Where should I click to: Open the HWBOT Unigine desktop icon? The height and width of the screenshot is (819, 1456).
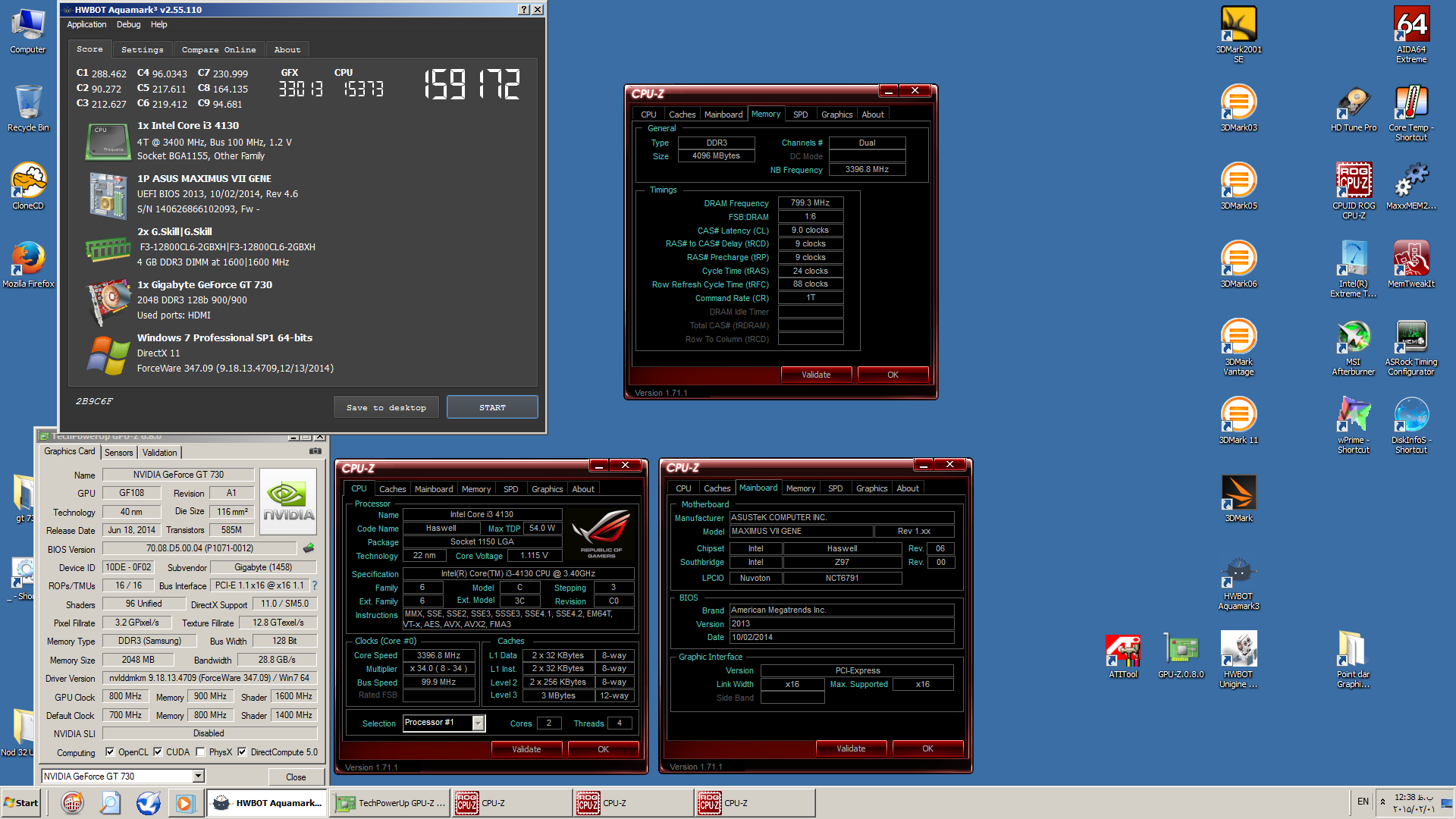point(1238,659)
